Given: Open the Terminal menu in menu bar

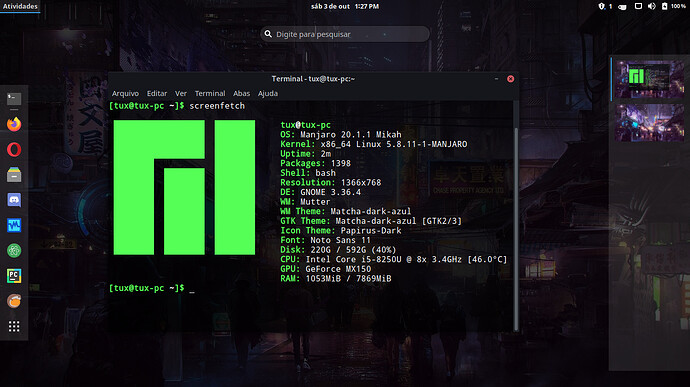Looking at the screenshot, I should click(x=210, y=93).
